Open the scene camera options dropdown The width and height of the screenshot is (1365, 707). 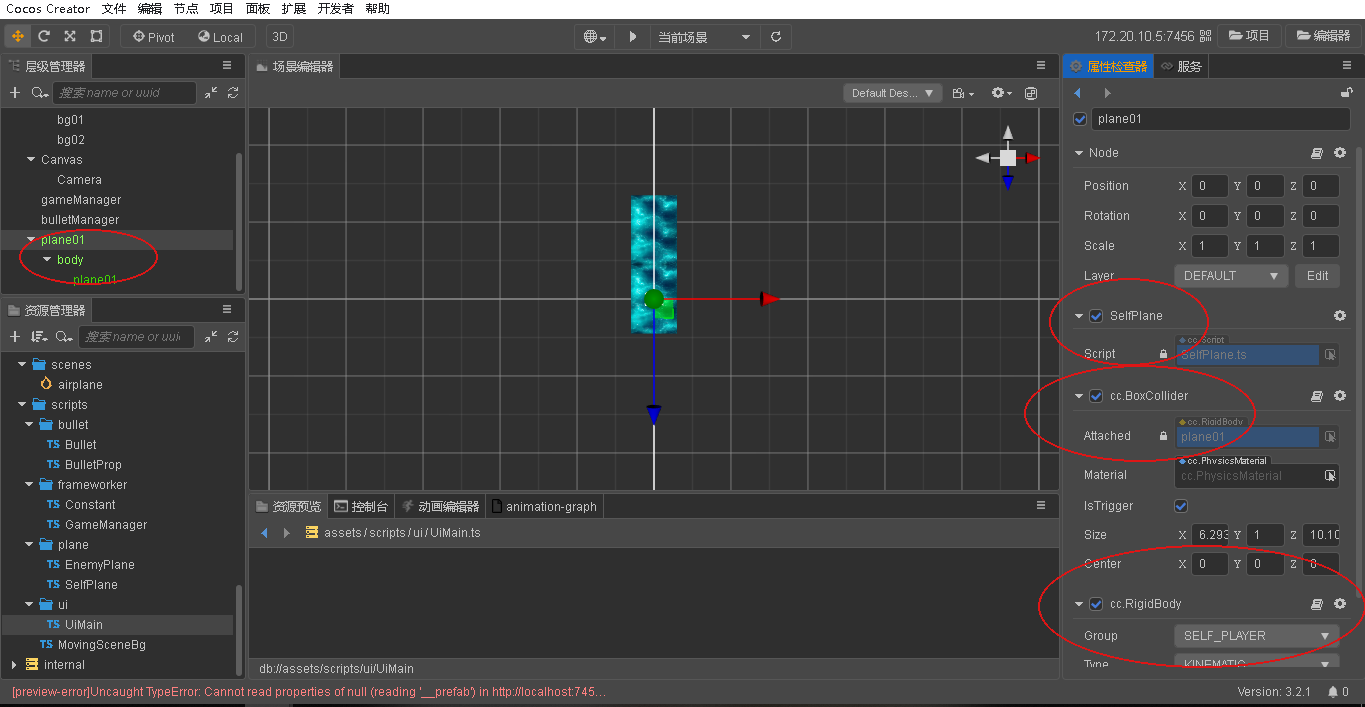(964, 93)
